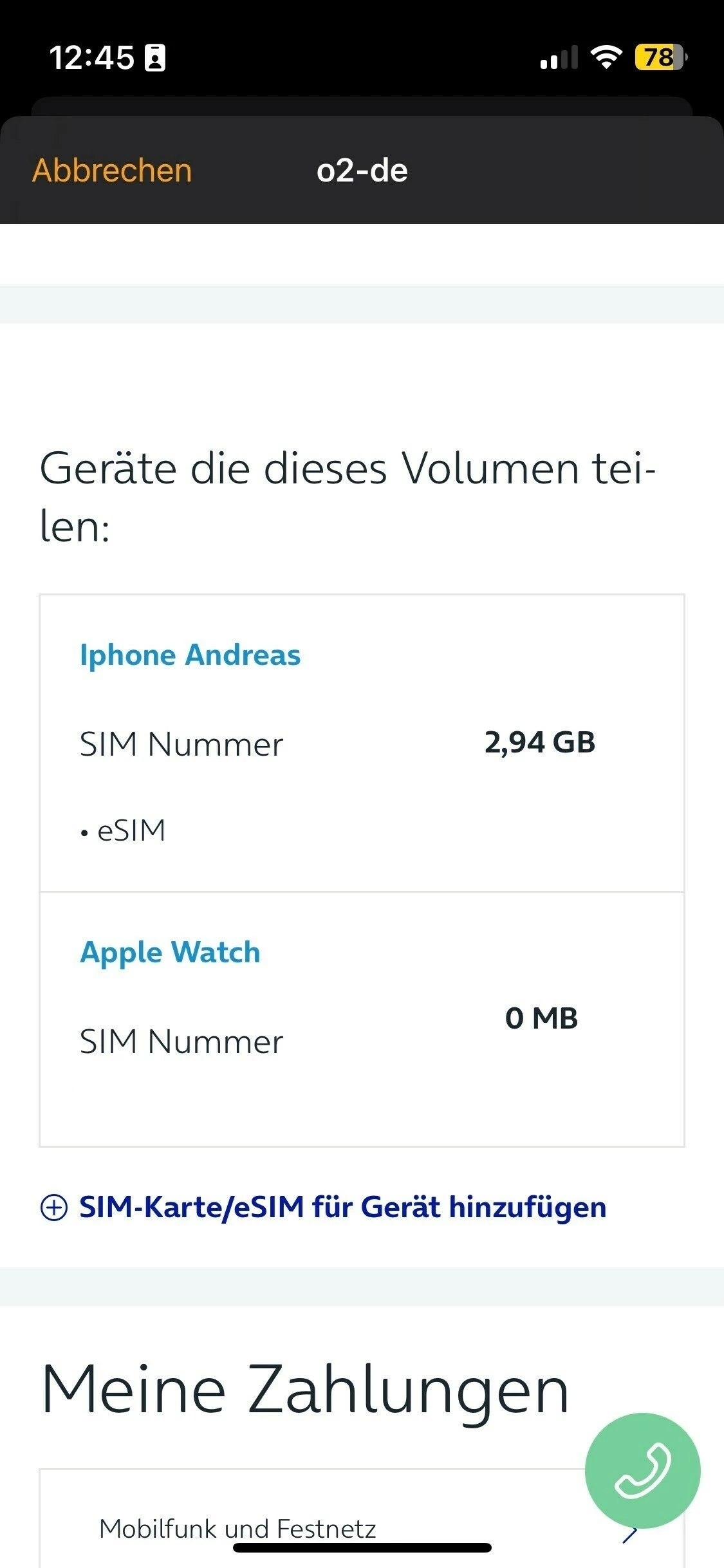This screenshot has height=1568, width=724.
Task: Click the plus circle icon
Action: point(54,1207)
